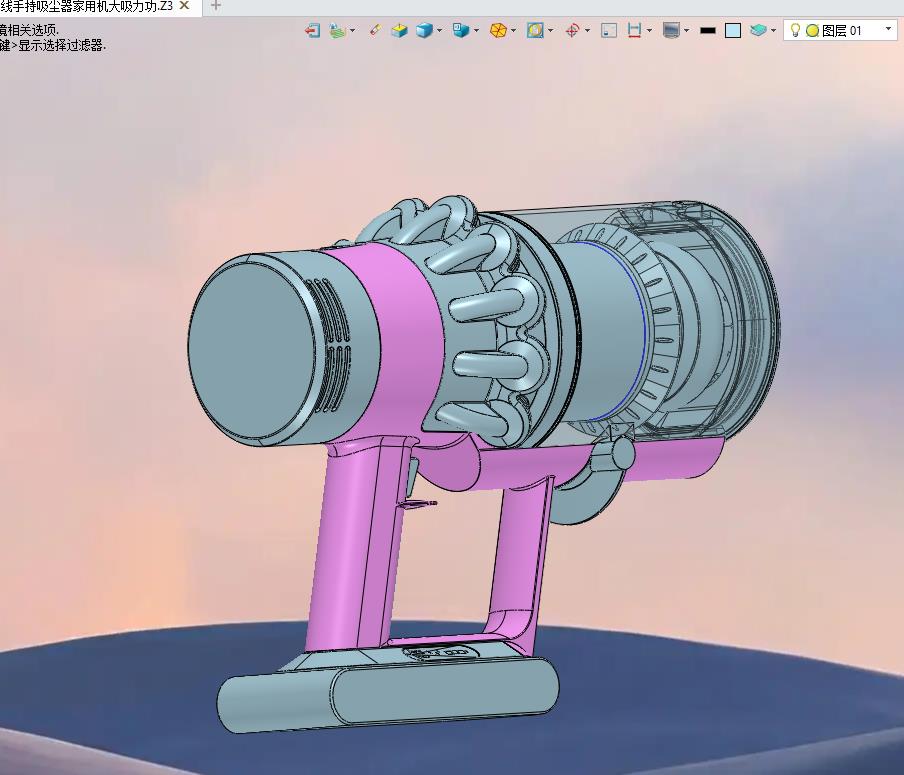Click the green sketch plane icon
This screenshot has width=904, height=775.
click(x=338, y=30)
